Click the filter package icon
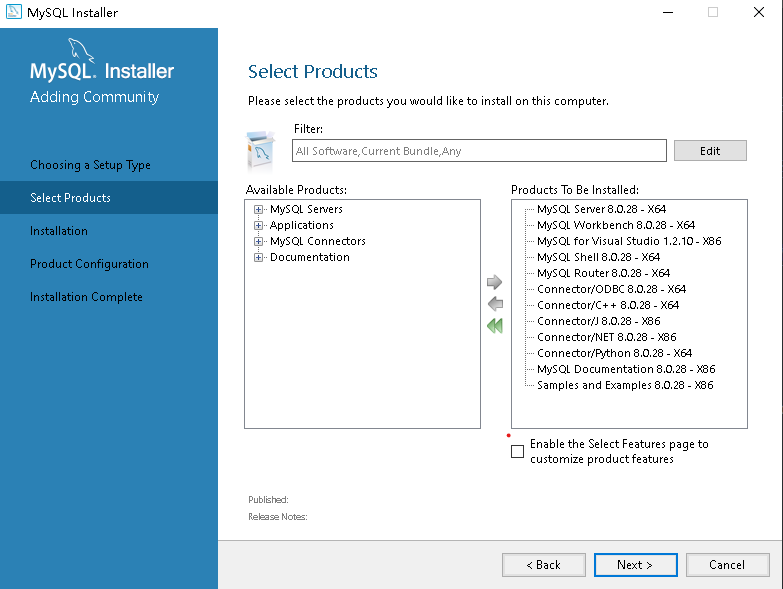783x589 pixels. [261, 151]
